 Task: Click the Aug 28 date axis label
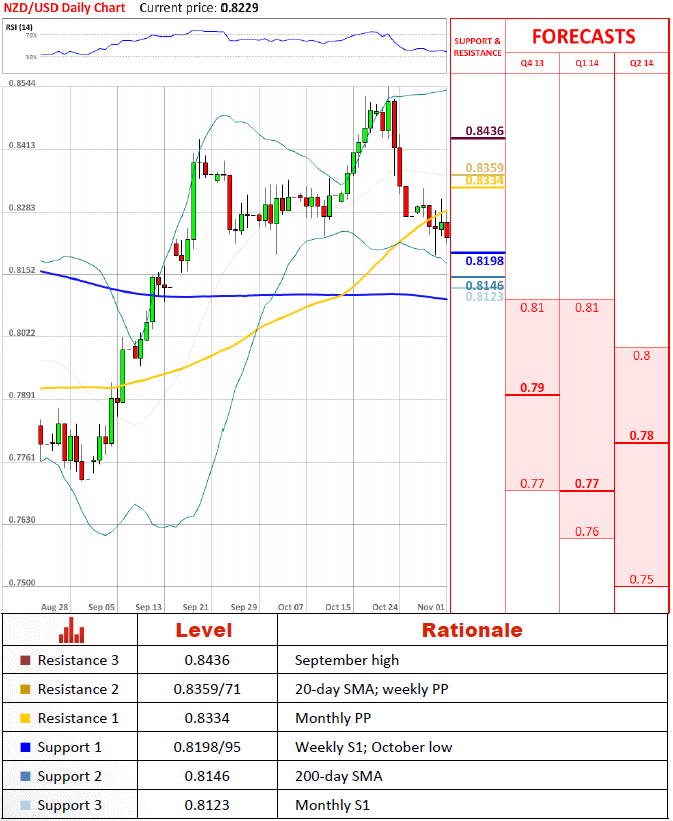click(x=54, y=607)
